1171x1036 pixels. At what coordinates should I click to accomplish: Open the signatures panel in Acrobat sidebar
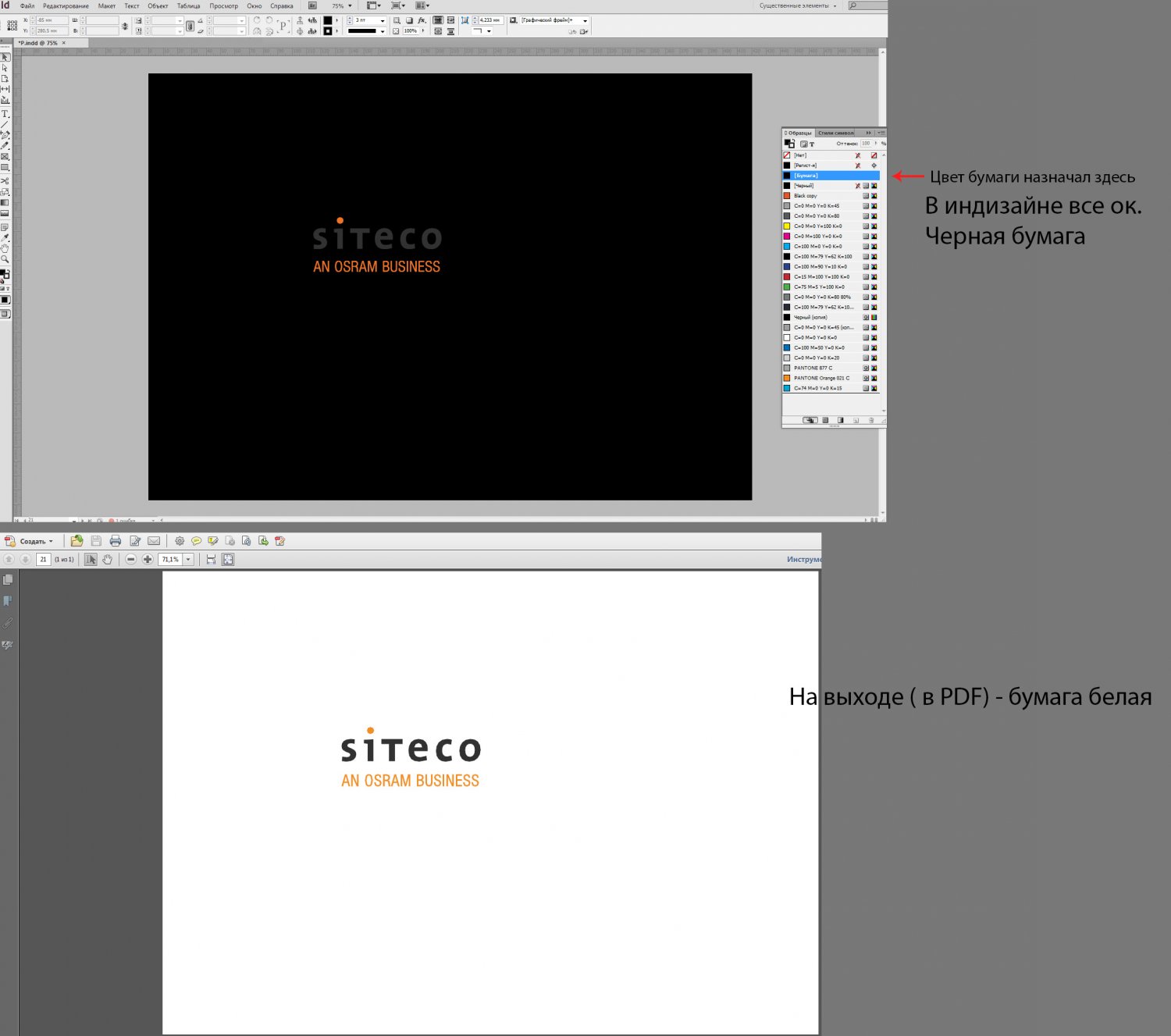(8, 645)
